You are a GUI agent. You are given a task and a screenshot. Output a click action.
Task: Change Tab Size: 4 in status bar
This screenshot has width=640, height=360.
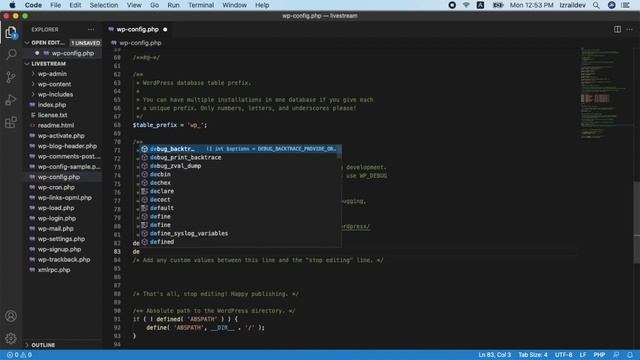tap(533, 355)
